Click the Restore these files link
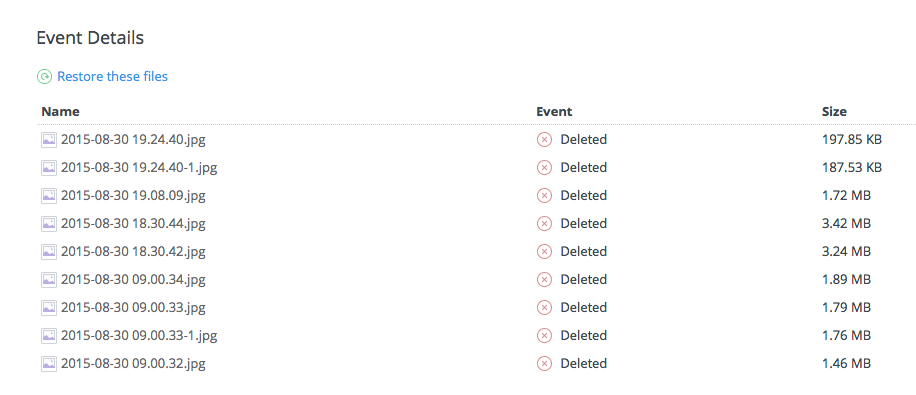This screenshot has width=916, height=395. 112,77
